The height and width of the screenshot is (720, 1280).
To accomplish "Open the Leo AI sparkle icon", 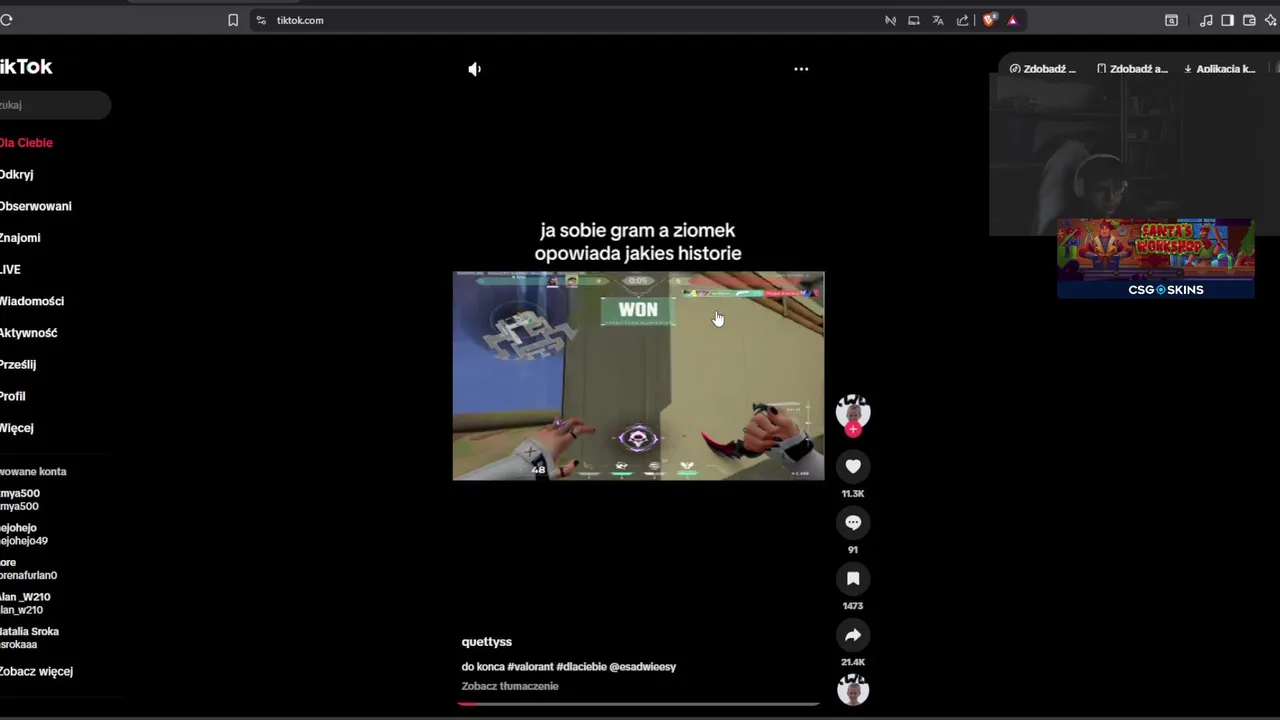I will pyautogui.click(x=1271, y=20).
